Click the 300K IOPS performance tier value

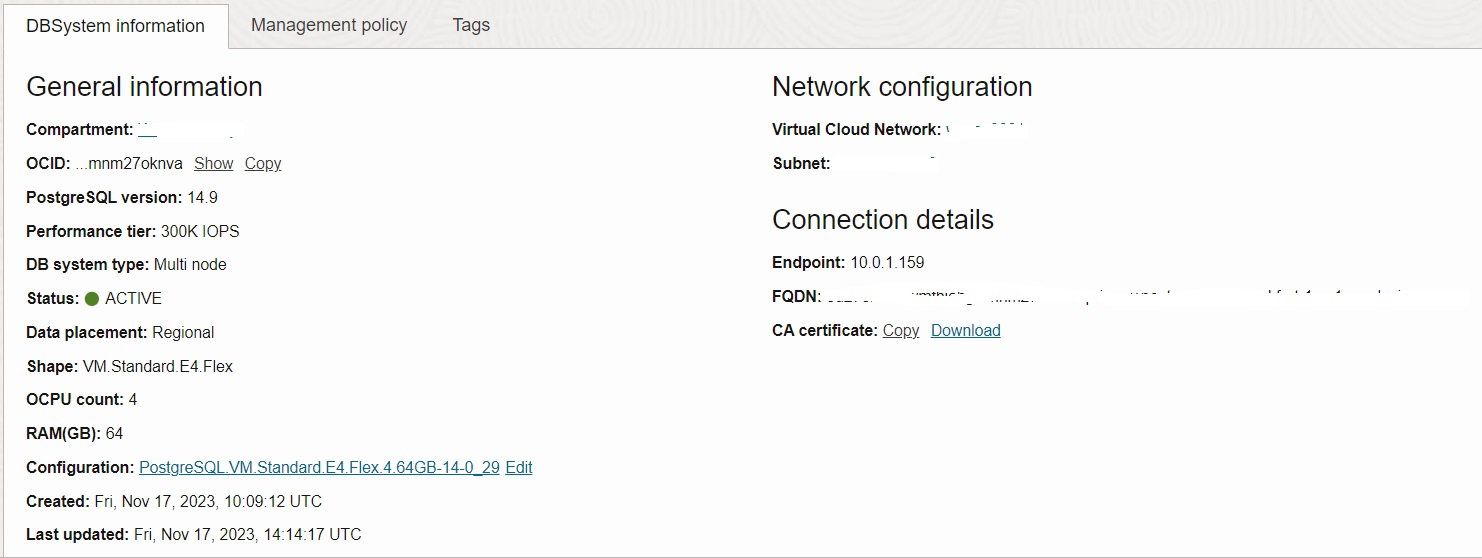(200, 232)
